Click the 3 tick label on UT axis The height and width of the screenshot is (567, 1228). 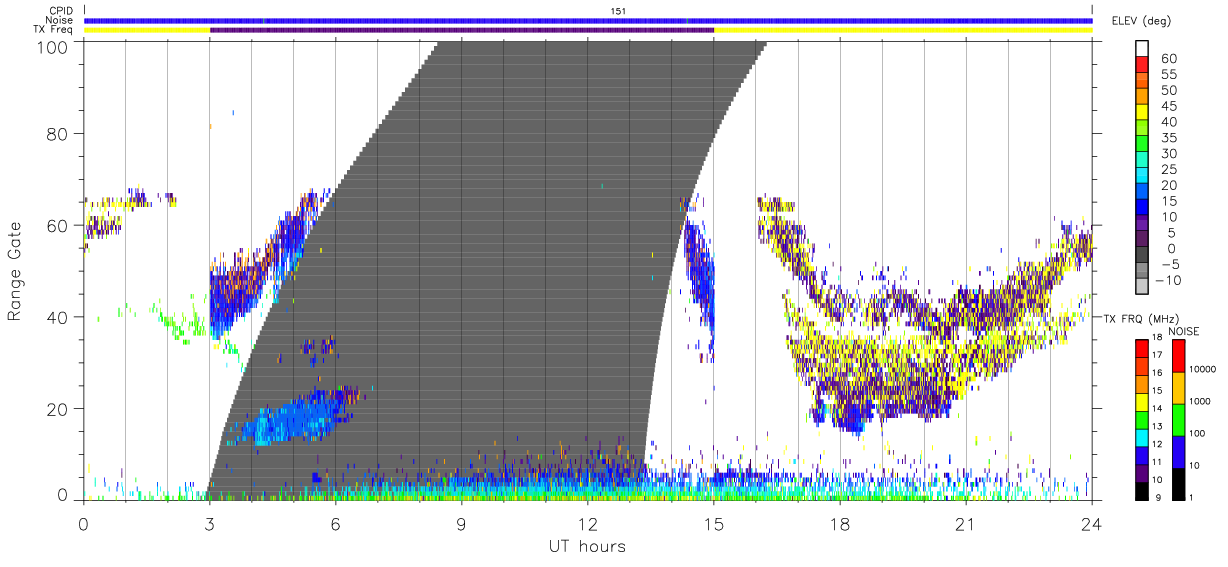coord(209,523)
